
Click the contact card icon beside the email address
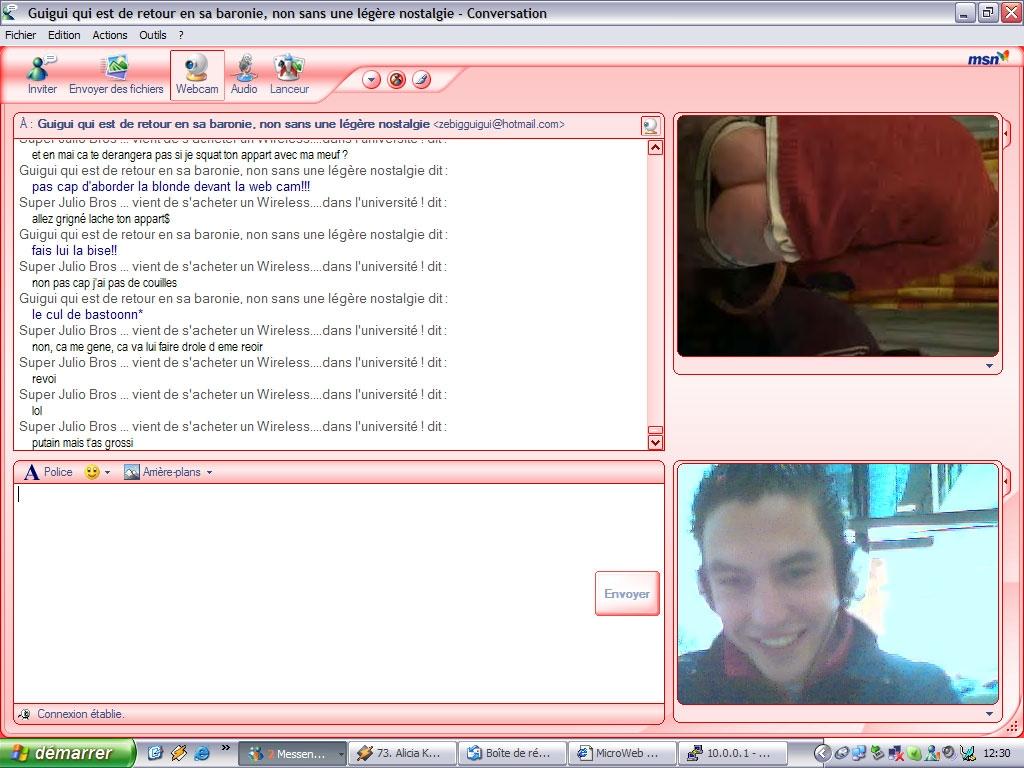(x=650, y=125)
